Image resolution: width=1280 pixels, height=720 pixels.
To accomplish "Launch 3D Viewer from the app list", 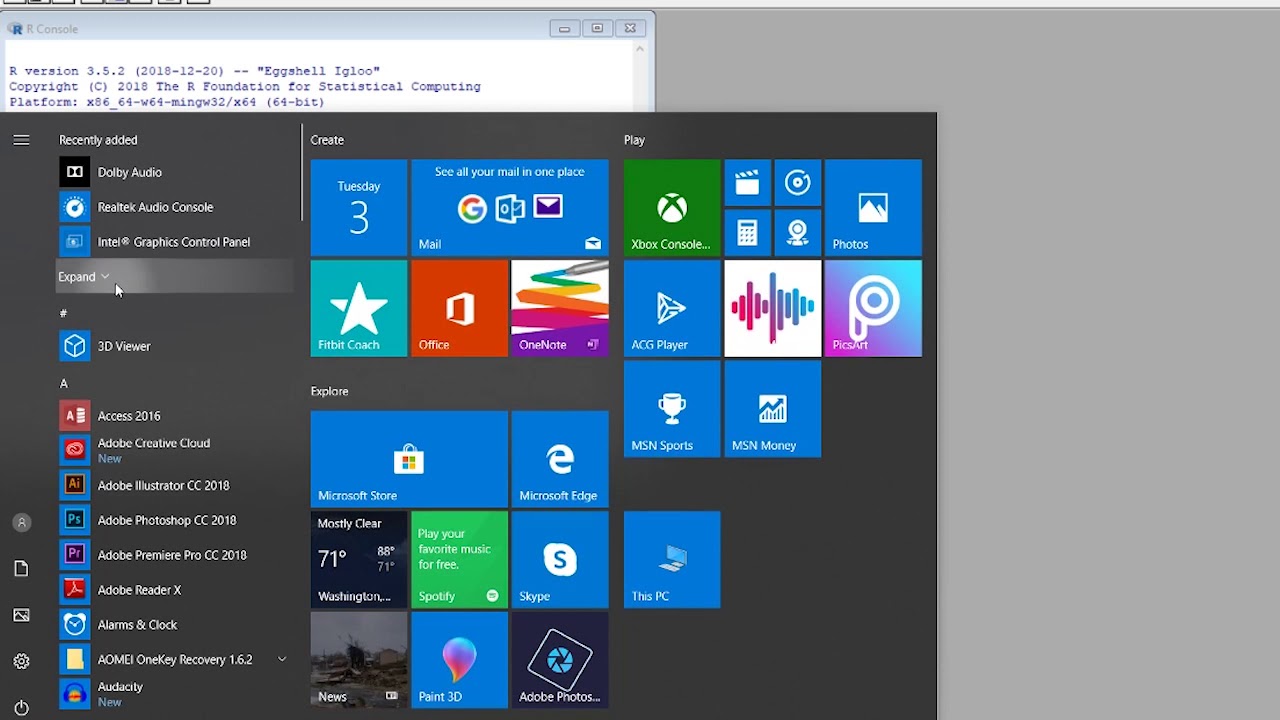I will 175,346.
